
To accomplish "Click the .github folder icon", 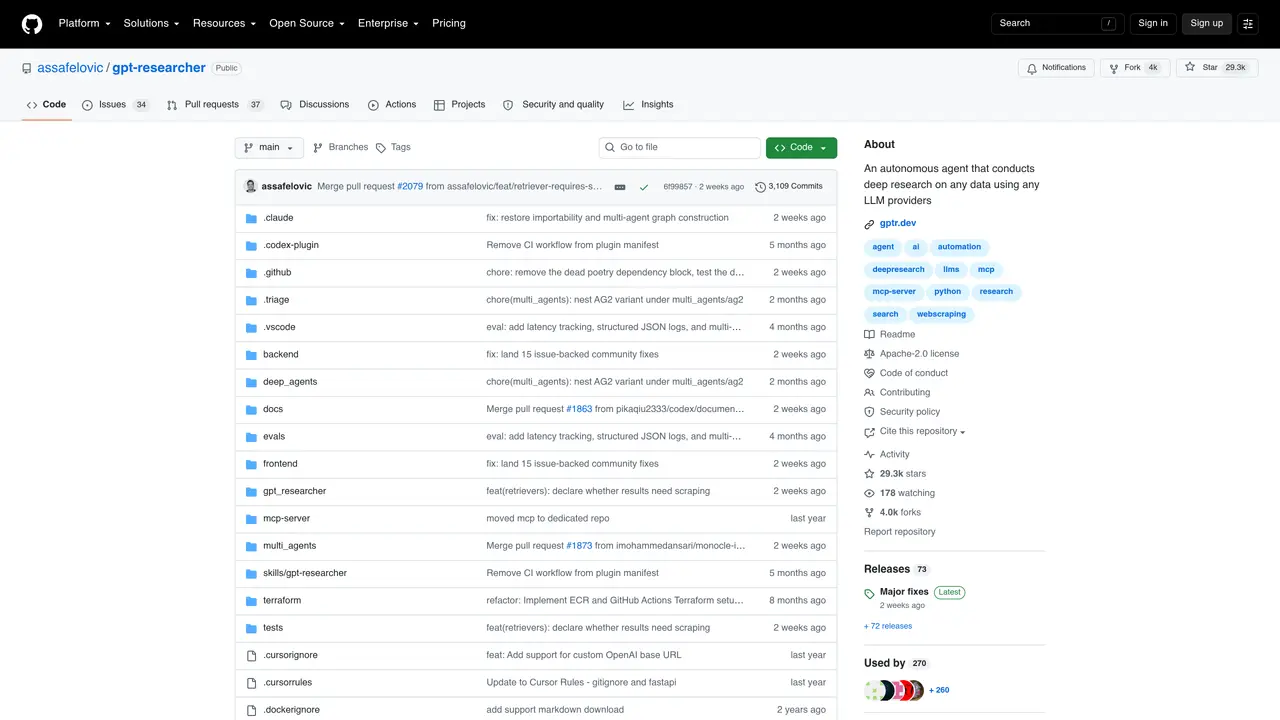I will point(252,273).
